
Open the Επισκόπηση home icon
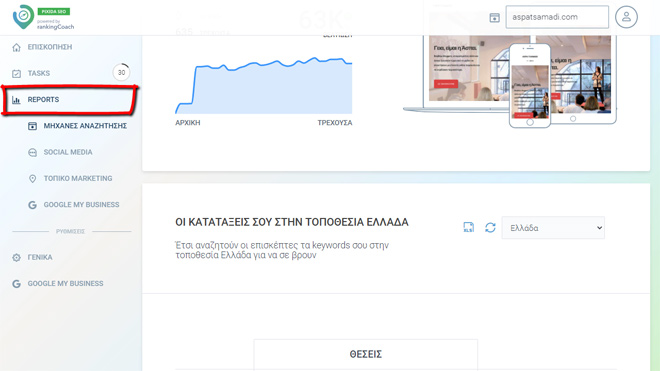16,47
